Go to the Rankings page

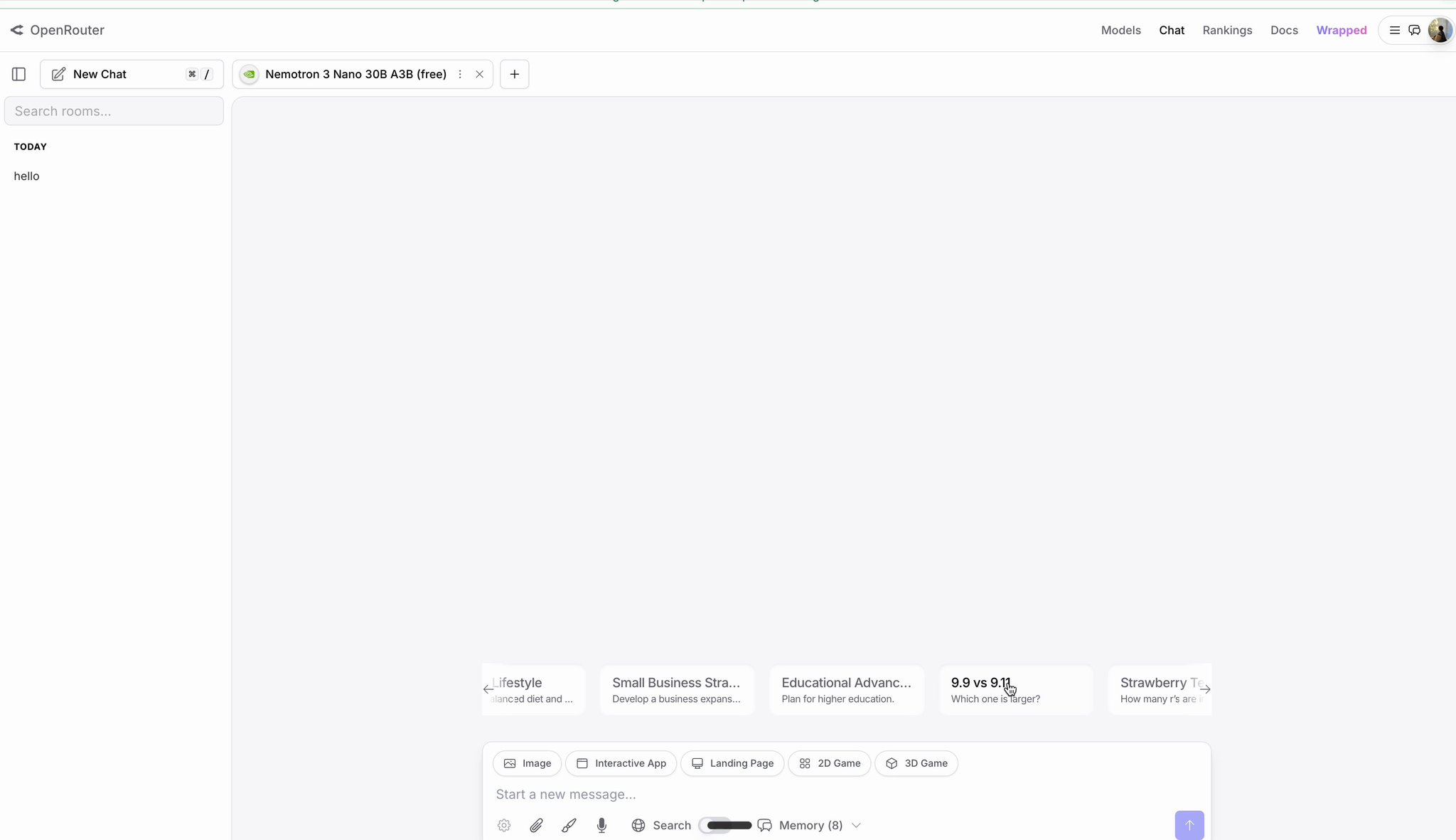[x=1227, y=30]
